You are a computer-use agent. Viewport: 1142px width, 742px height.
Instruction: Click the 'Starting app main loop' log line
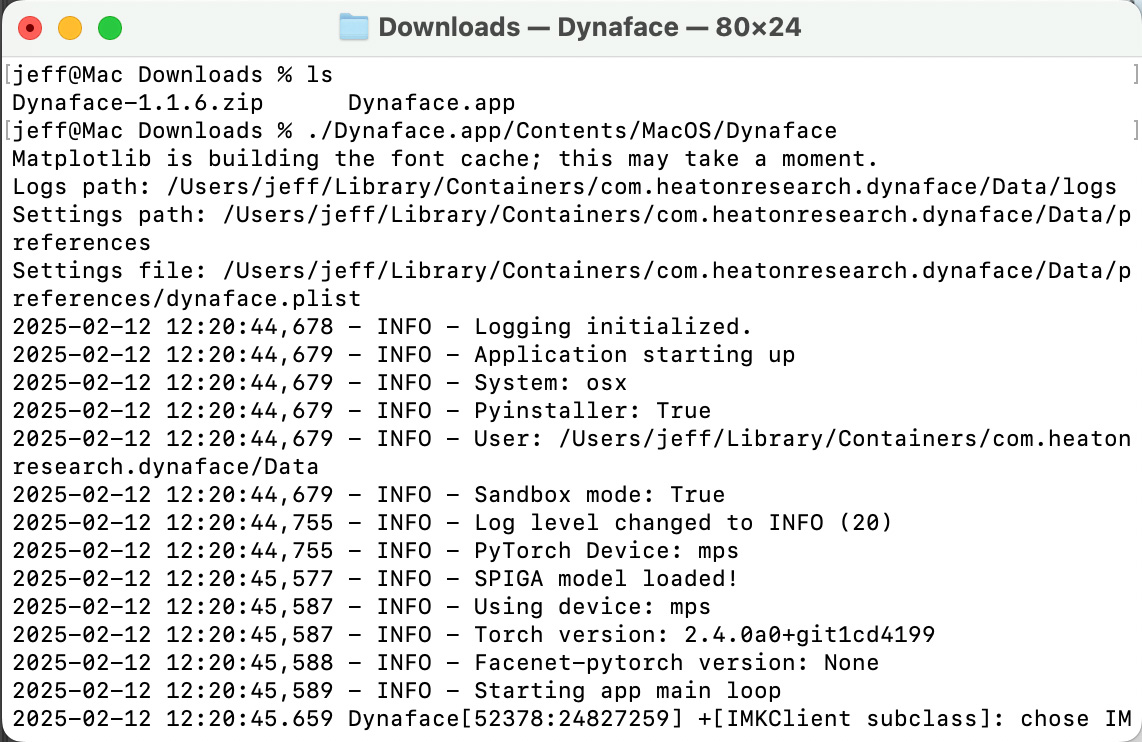click(x=627, y=690)
